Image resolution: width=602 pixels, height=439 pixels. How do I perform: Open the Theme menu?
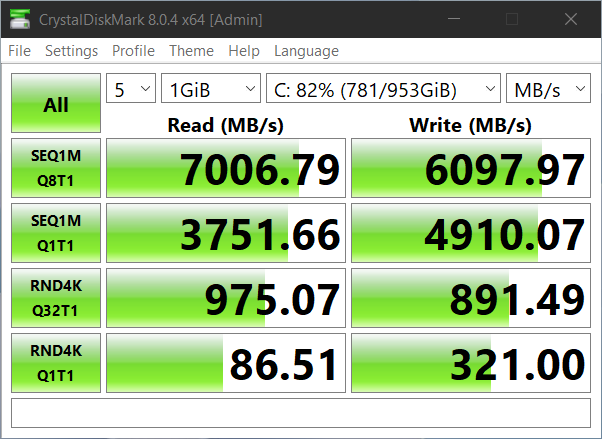(x=191, y=51)
